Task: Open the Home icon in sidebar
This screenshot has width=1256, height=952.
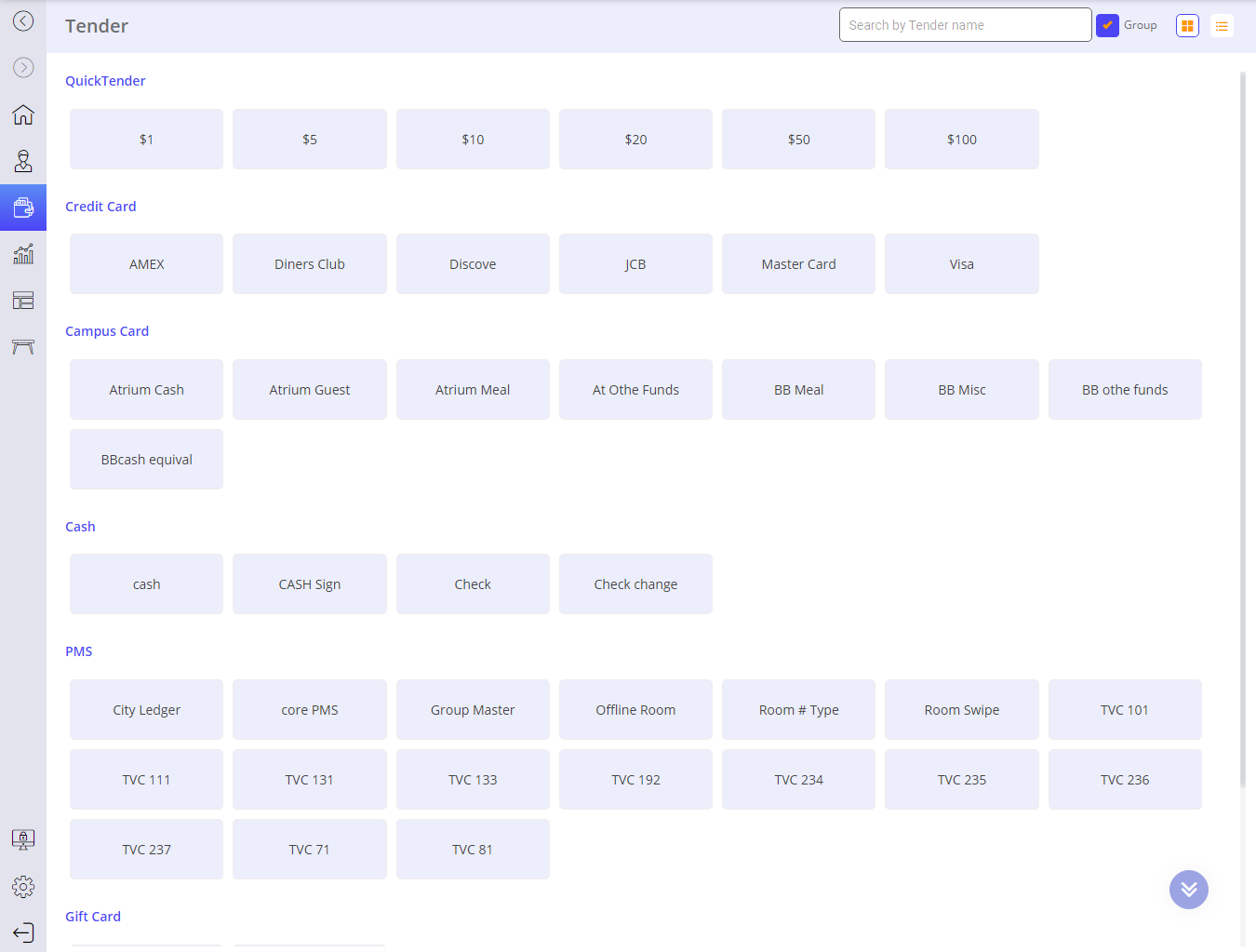Action: point(23,114)
